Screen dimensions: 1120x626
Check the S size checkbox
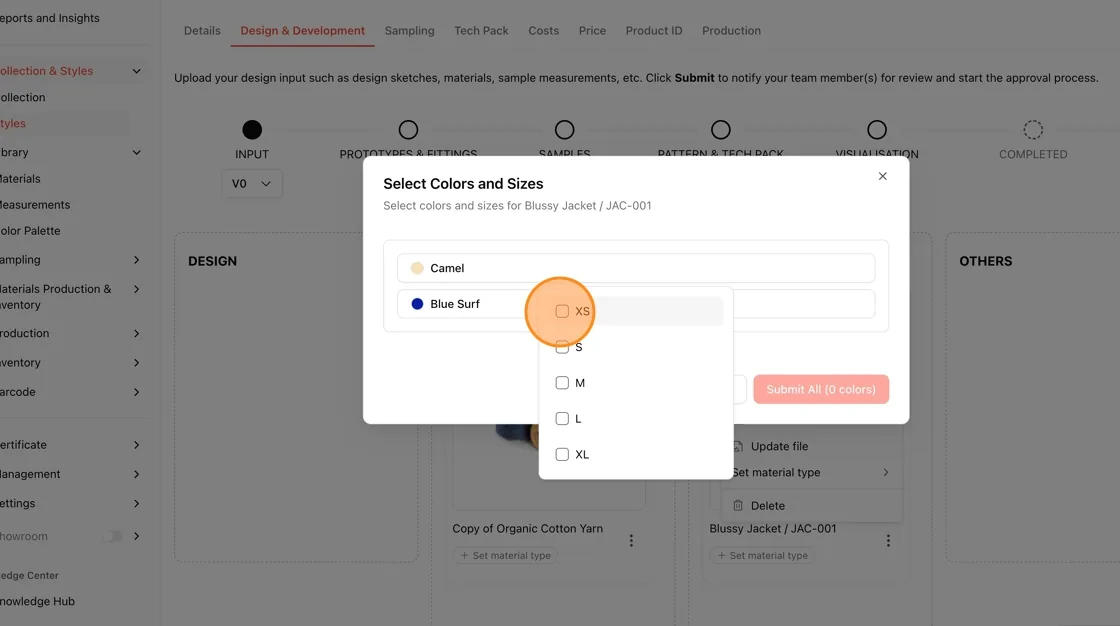562,347
